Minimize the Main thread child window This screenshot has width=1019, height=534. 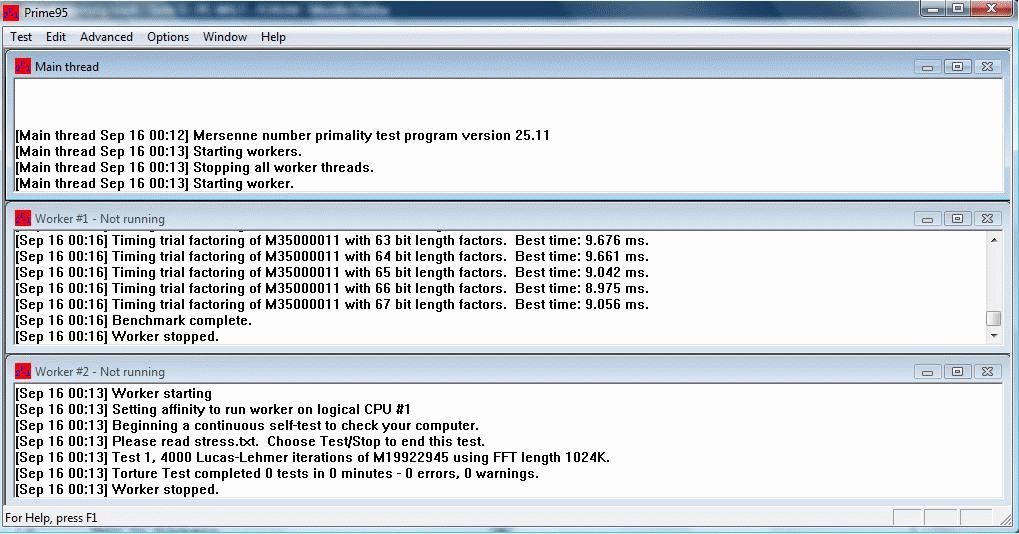pyautogui.click(x=927, y=66)
